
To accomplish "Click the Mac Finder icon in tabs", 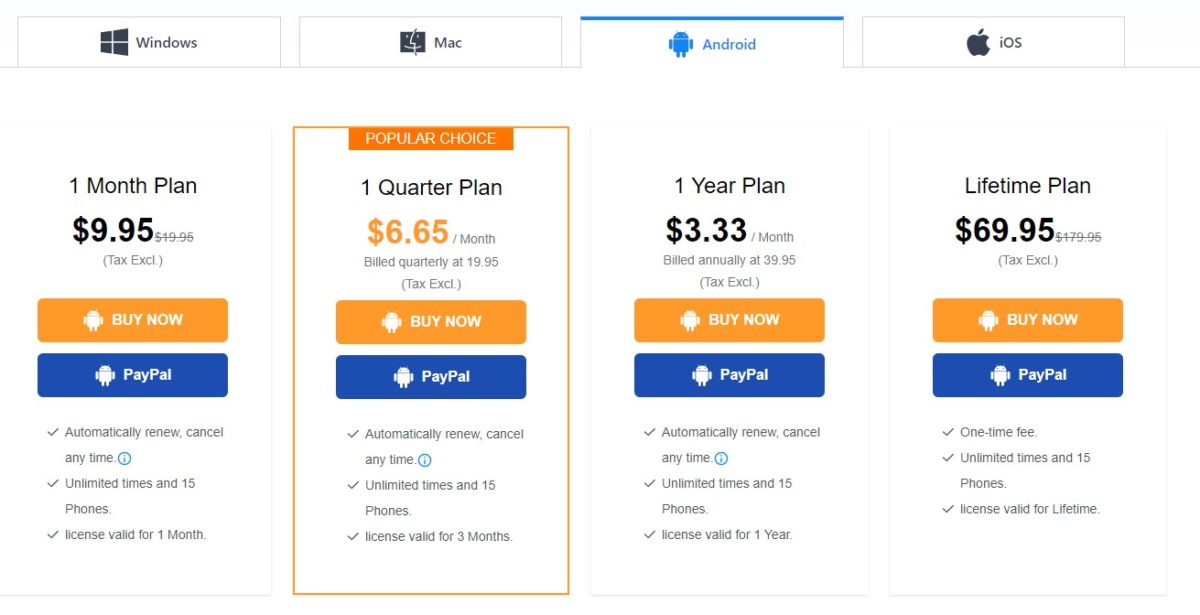I will pyautogui.click(x=413, y=43).
